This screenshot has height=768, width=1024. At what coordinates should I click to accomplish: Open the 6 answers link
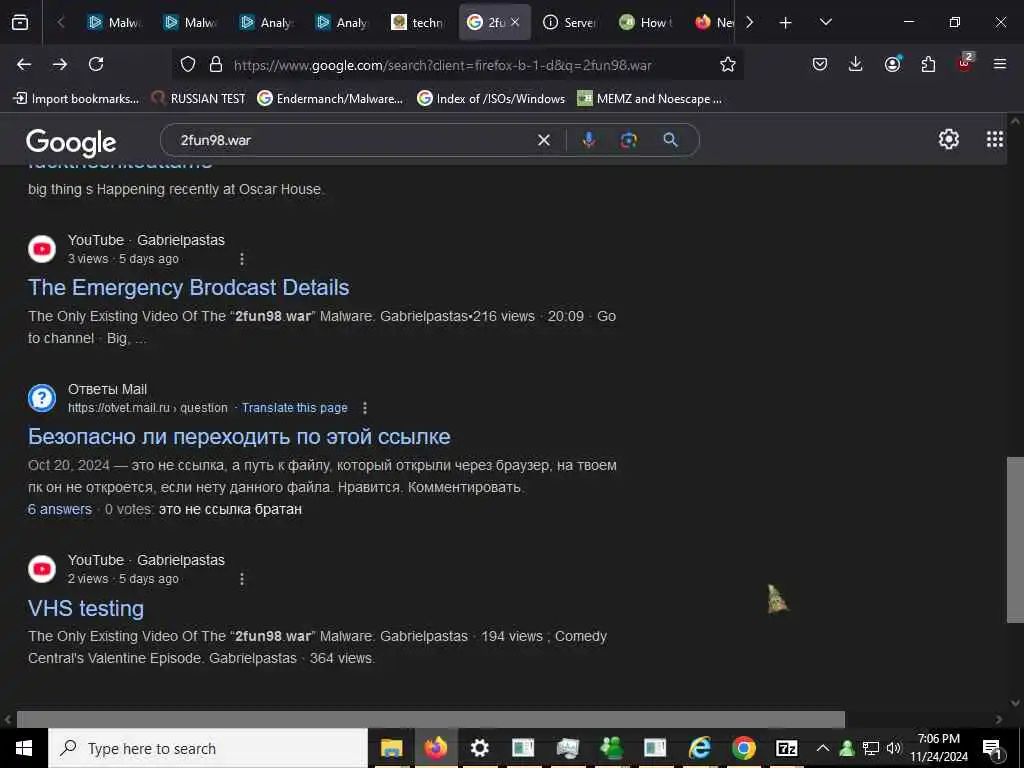[59, 509]
